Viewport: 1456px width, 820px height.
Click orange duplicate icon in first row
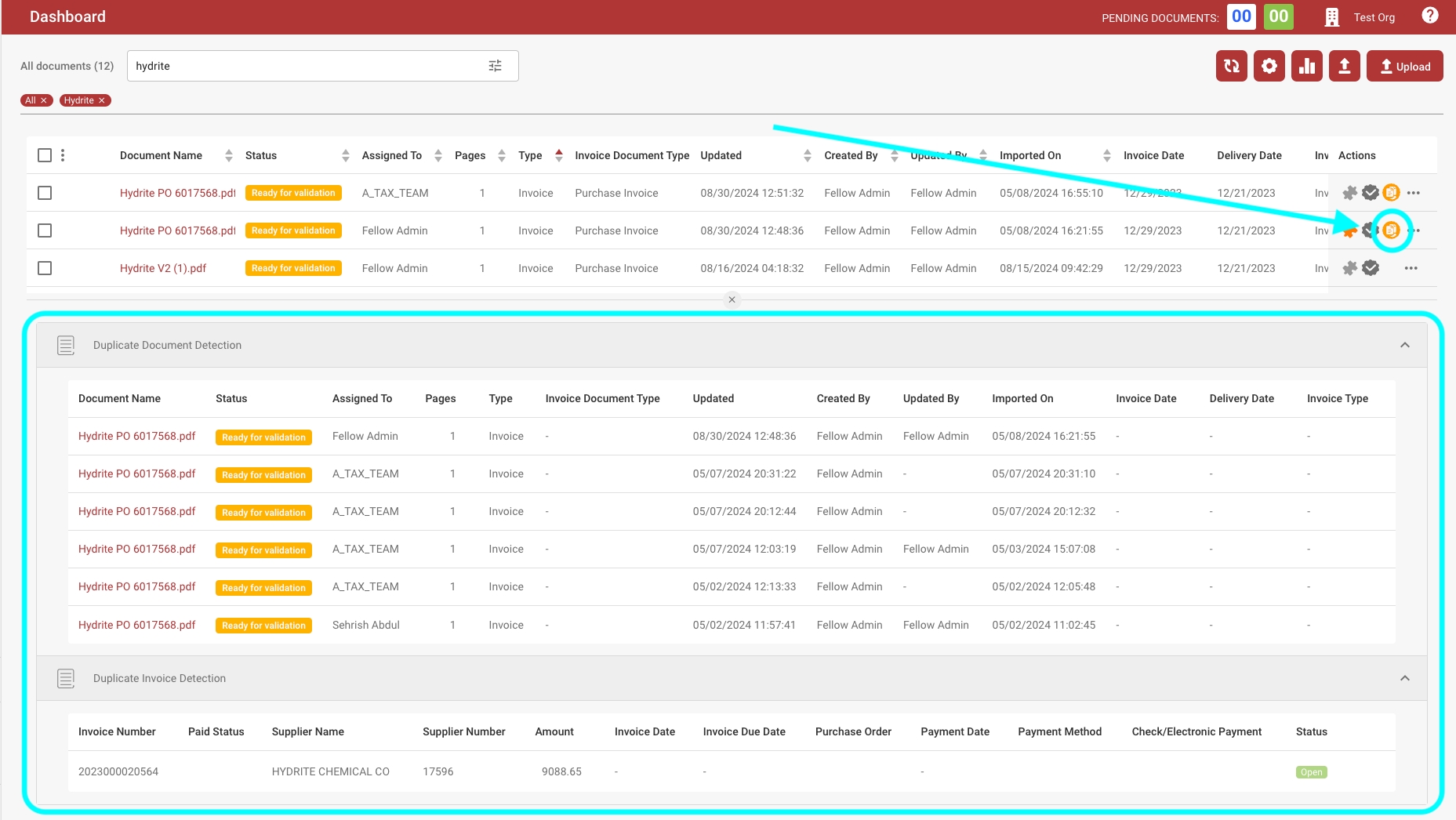(x=1391, y=193)
